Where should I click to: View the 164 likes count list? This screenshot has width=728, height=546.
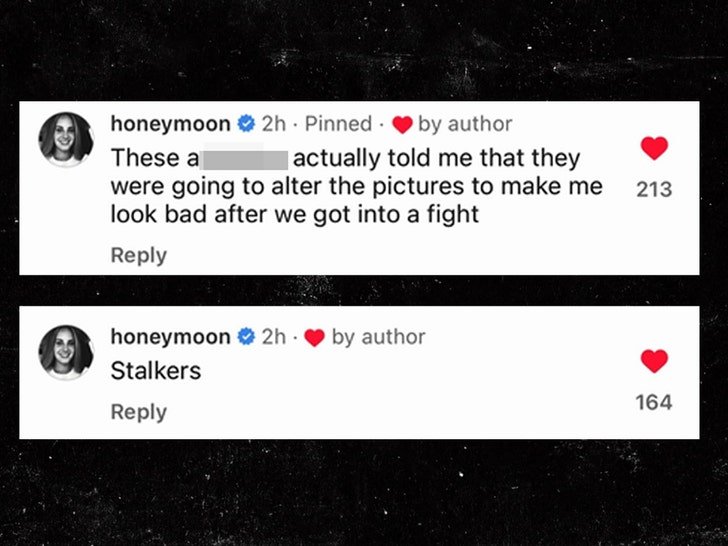pyautogui.click(x=654, y=402)
